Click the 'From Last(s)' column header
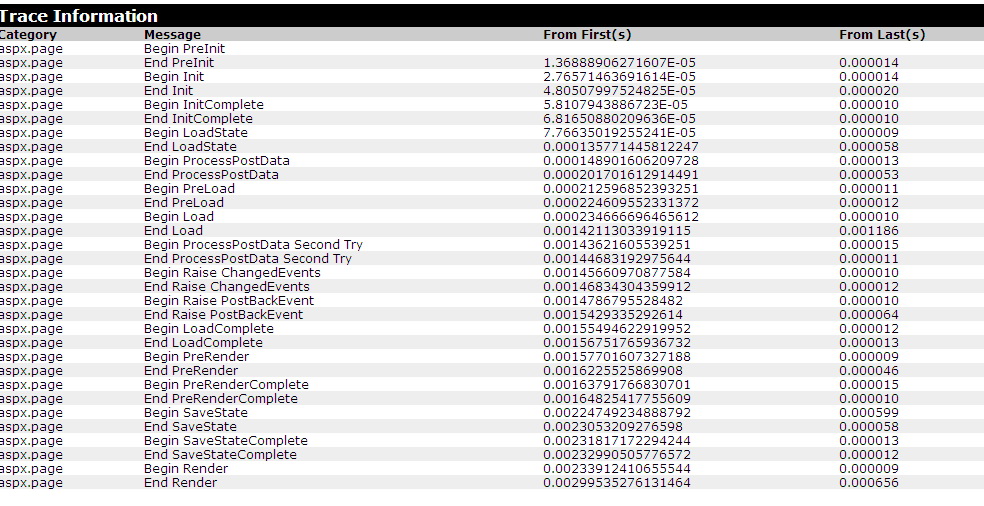The width and height of the screenshot is (984, 506). [x=882, y=35]
